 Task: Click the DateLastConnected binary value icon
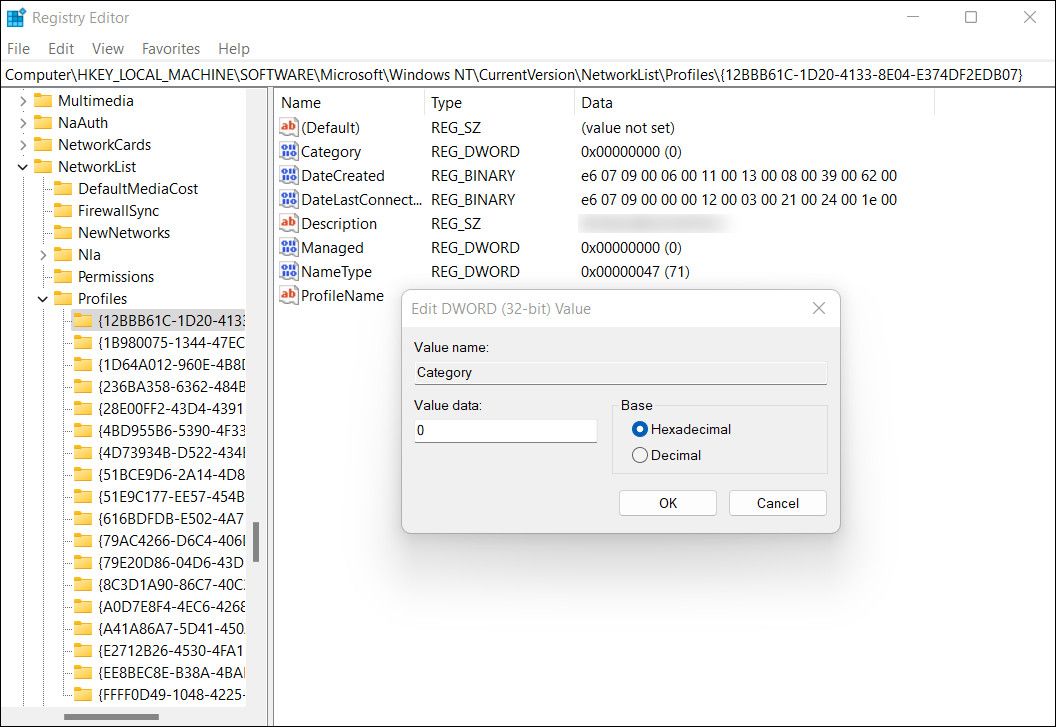click(288, 199)
